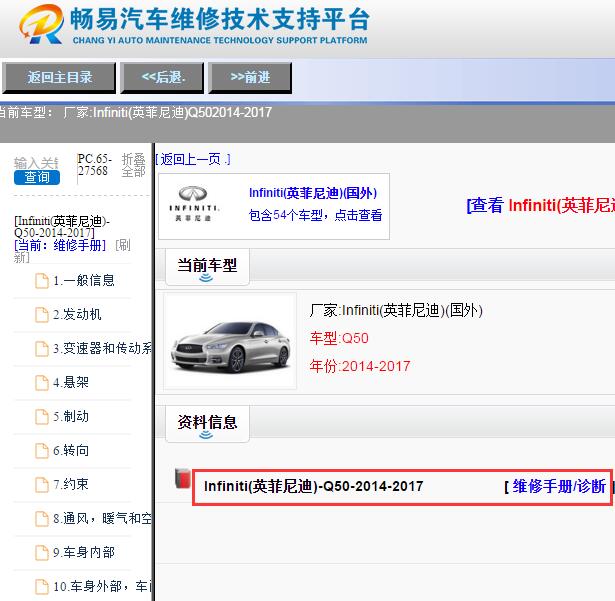This screenshot has height=601, width=615.
Task: Click the page icon beside 8.通风
Action: point(42,519)
